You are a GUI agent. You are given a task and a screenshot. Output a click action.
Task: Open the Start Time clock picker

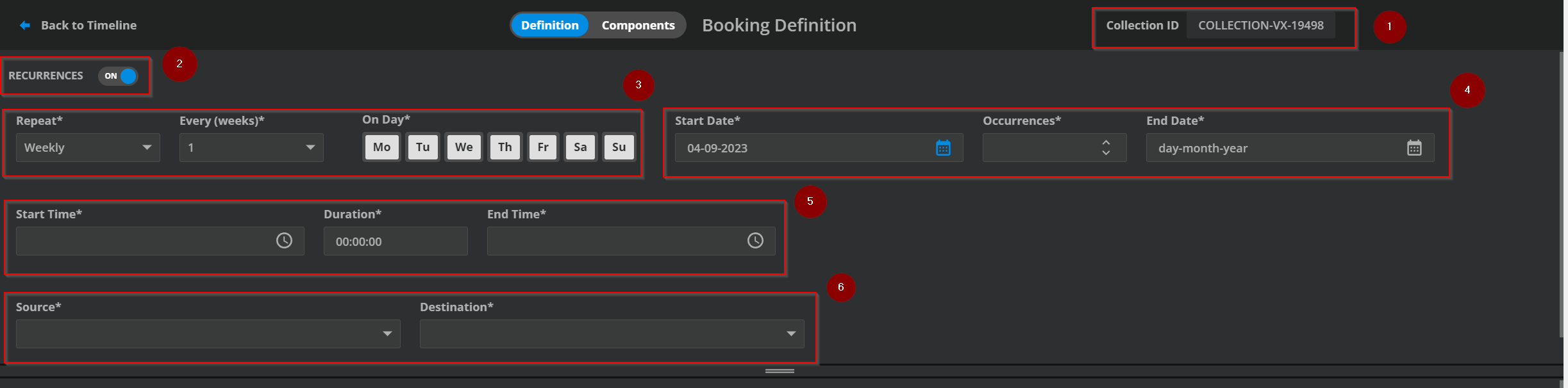tap(284, 241)
